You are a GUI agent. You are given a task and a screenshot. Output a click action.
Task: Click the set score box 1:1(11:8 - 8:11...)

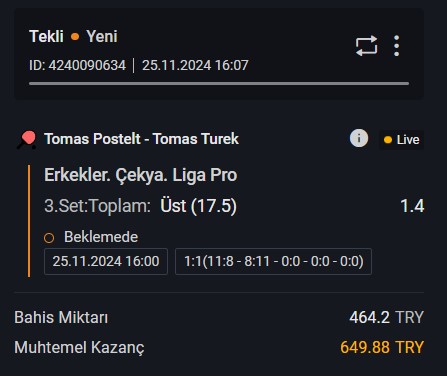click(273, 261)
